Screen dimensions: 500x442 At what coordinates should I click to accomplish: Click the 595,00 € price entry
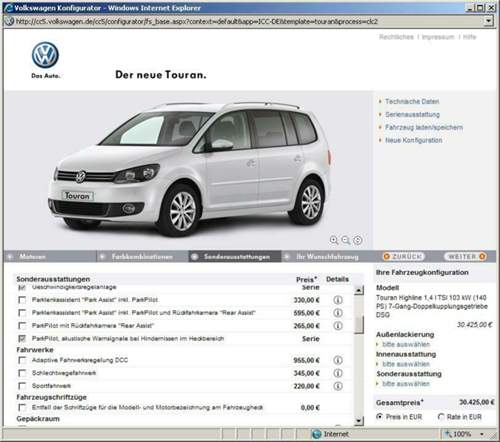pyautogui.click(x=306, y=313)
